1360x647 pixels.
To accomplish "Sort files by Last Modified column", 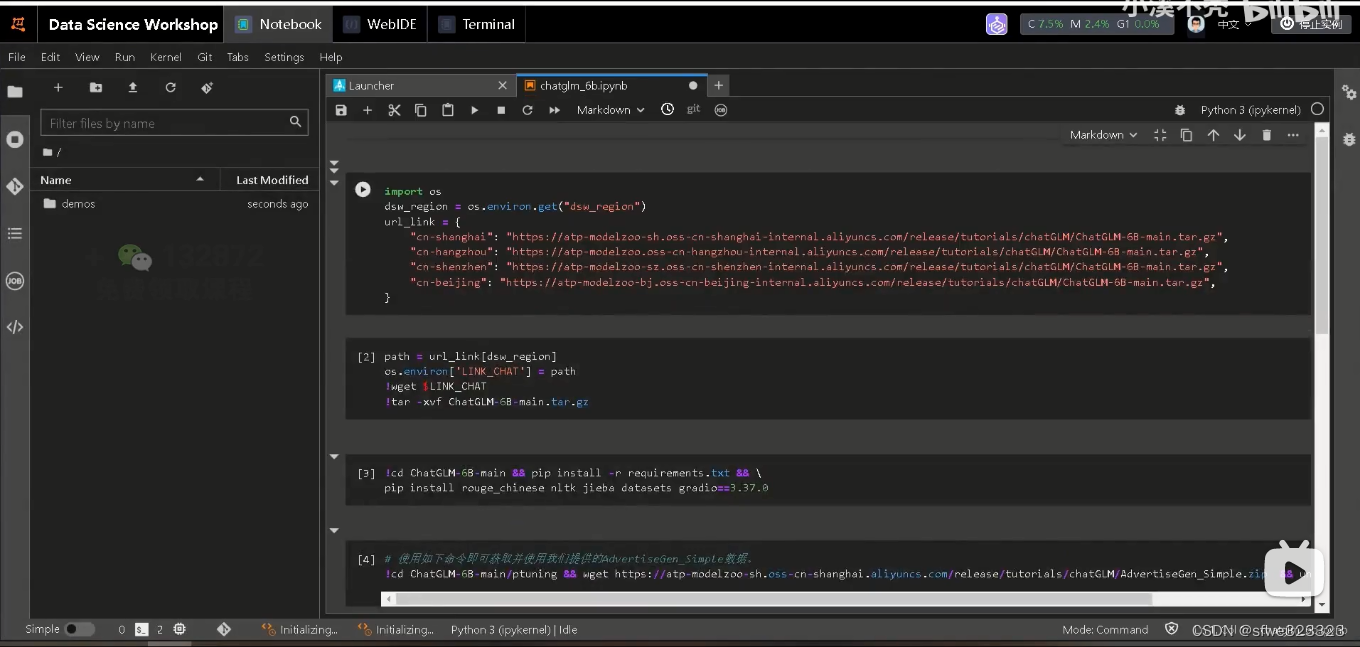I will (x=270, y=180).
